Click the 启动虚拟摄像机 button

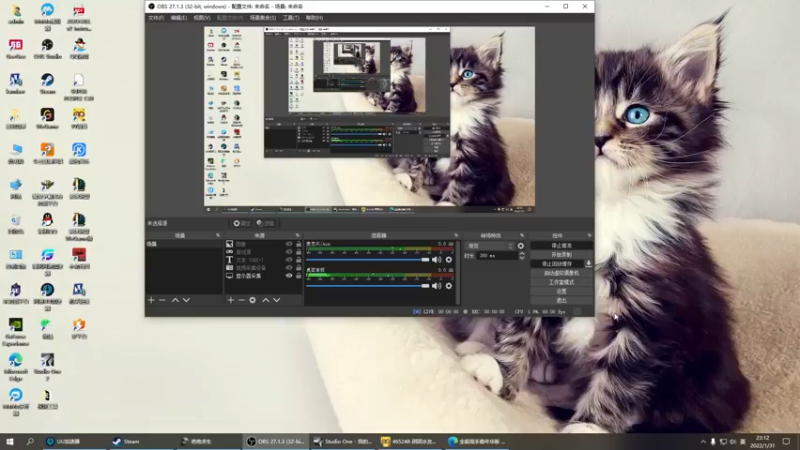pos(561,273)
